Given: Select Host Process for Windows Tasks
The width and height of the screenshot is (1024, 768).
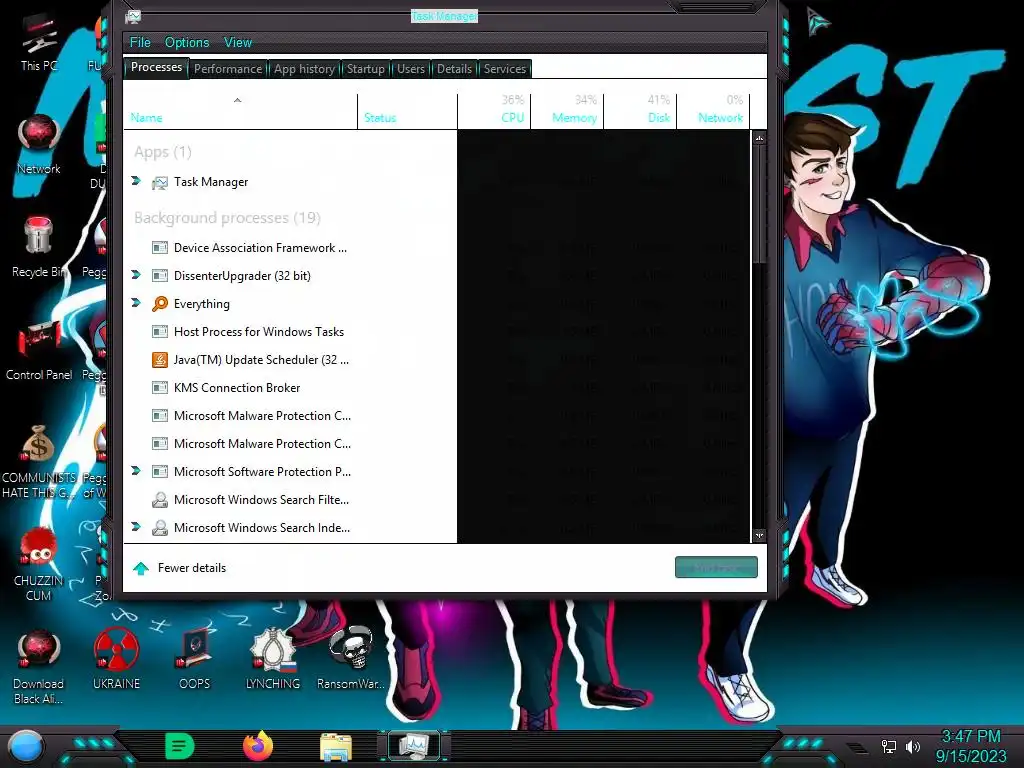Looking at the screenshot, I should click(x=437, y=332).
